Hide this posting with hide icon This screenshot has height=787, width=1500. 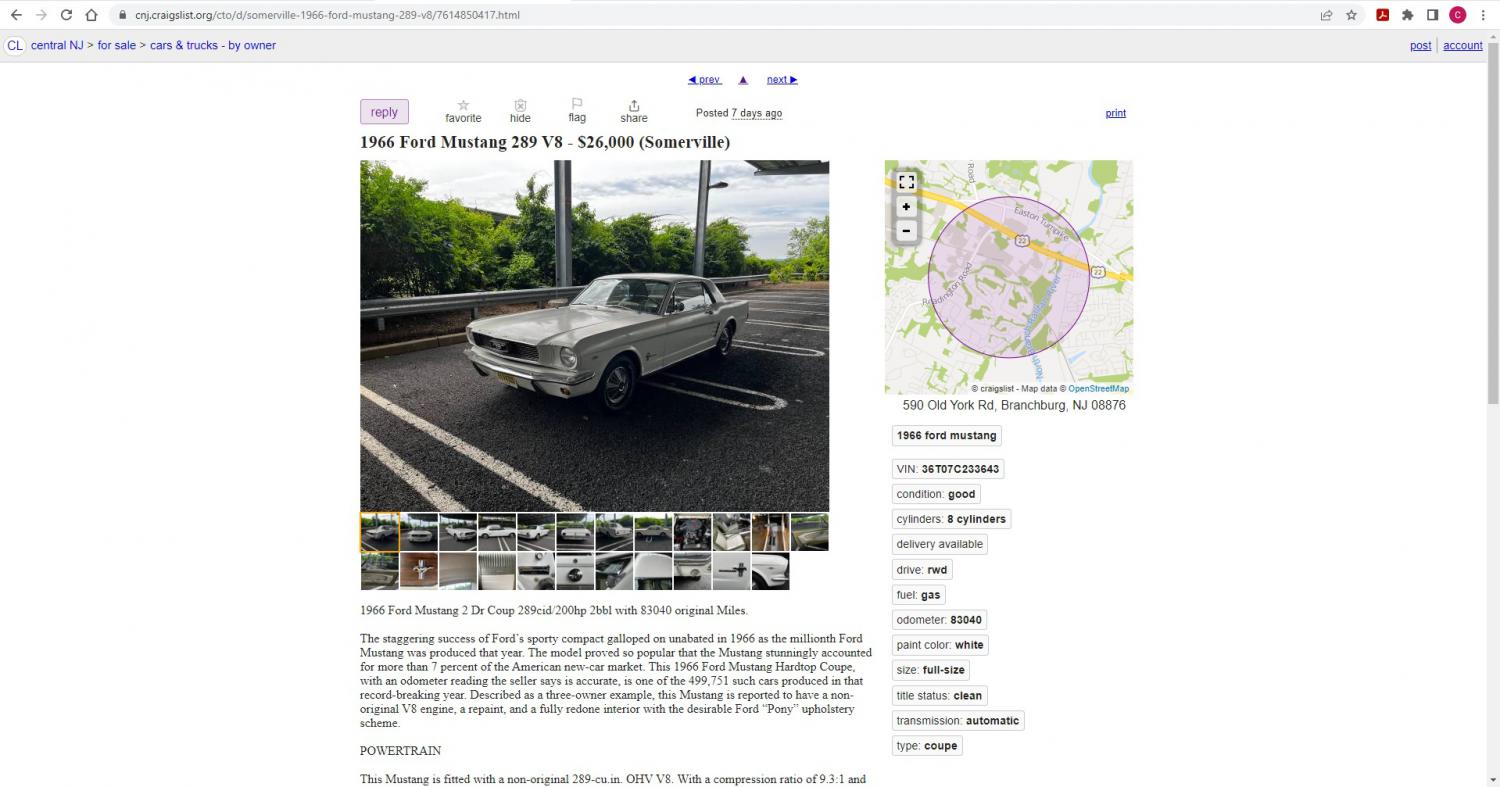pyautogui.click(x=520, y=105)
